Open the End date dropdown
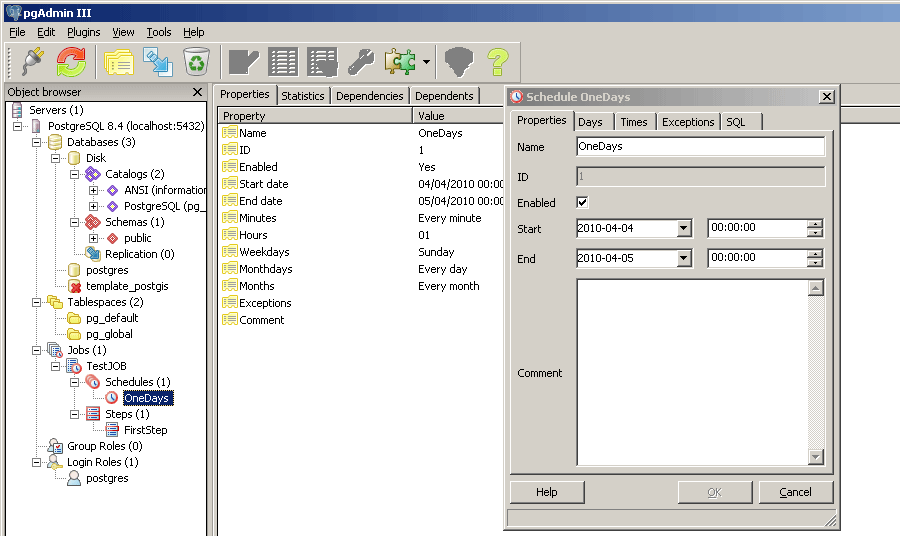The height and width of the screenshot is (536, 900). (x=683, y=258)
